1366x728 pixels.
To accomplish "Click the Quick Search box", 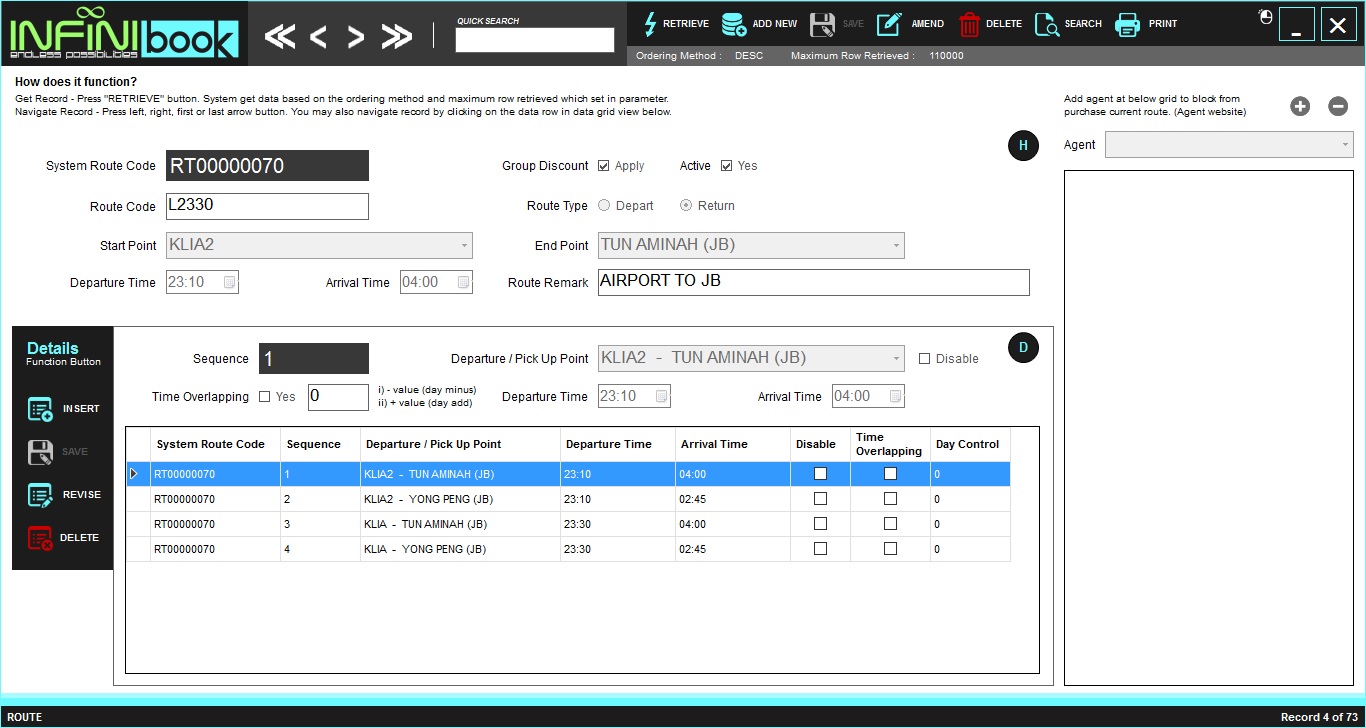I will pos(535,40).
